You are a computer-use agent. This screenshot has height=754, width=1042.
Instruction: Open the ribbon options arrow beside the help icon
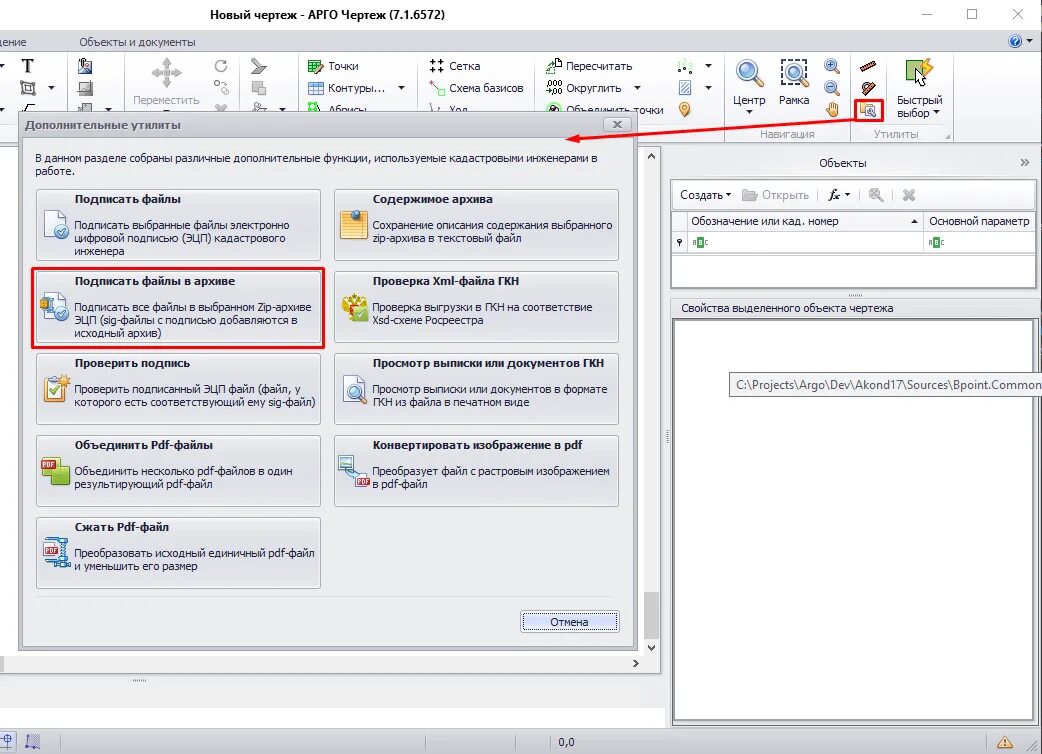[1030, 41]
